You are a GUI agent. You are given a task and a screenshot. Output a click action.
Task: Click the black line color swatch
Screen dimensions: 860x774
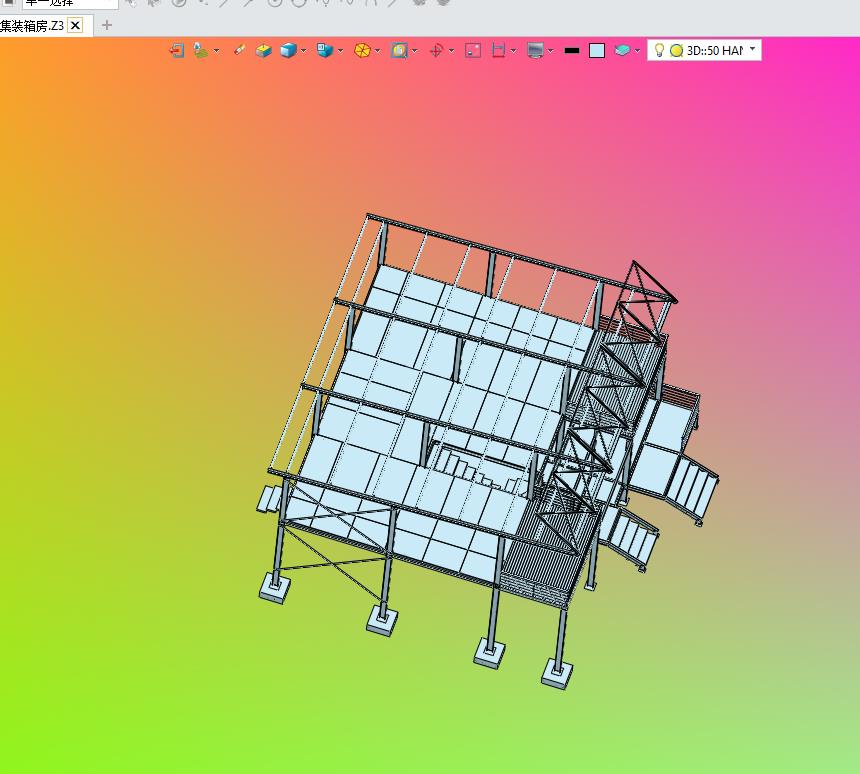[x=572, y=50]
